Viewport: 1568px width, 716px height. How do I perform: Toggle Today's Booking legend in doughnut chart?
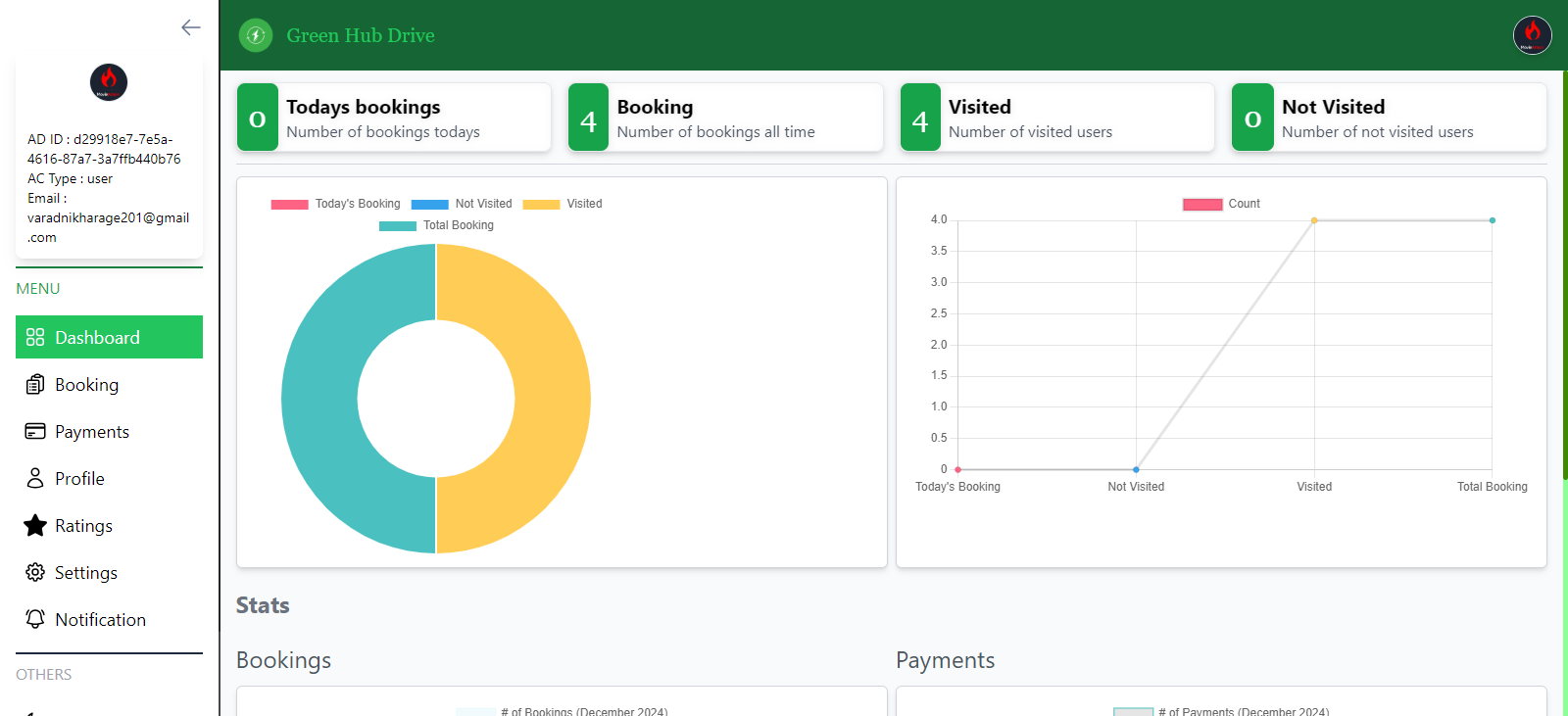click(335, 204)
